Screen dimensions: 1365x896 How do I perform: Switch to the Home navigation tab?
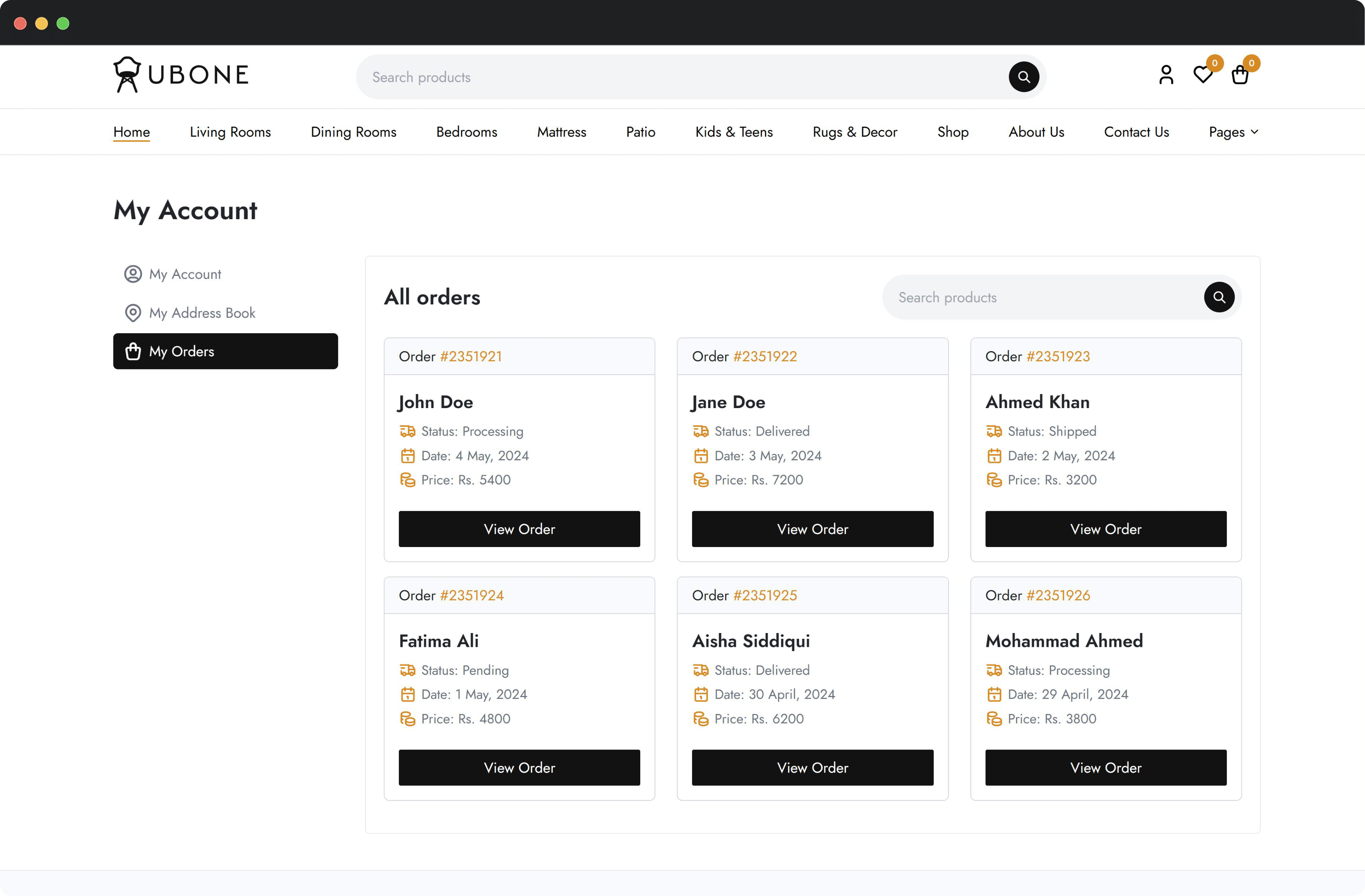131,131
